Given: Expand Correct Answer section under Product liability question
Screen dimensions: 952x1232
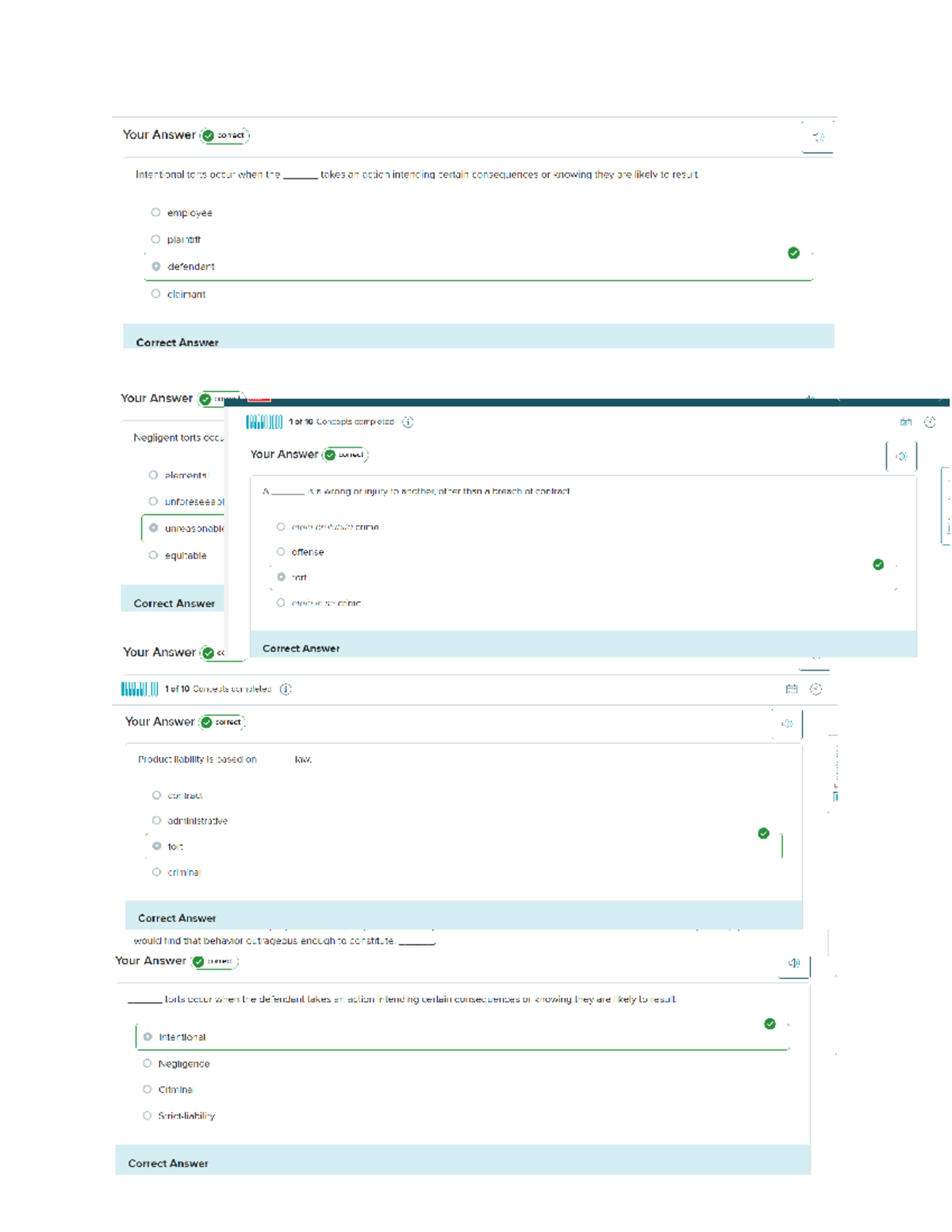Looking at the screenshot, I should click(463, 915).
